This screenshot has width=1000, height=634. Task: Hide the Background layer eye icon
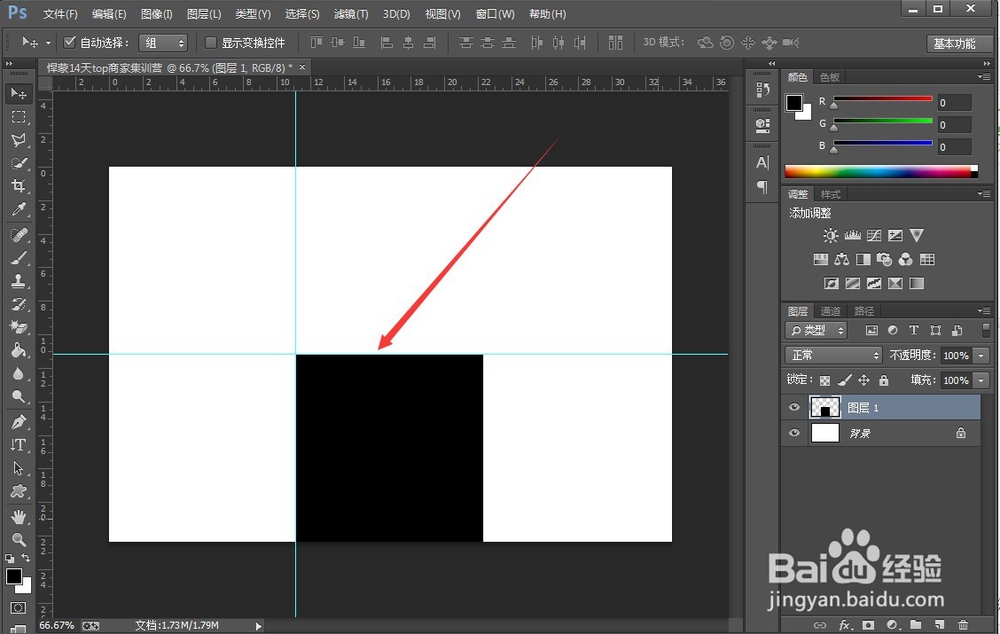(794, 433)
